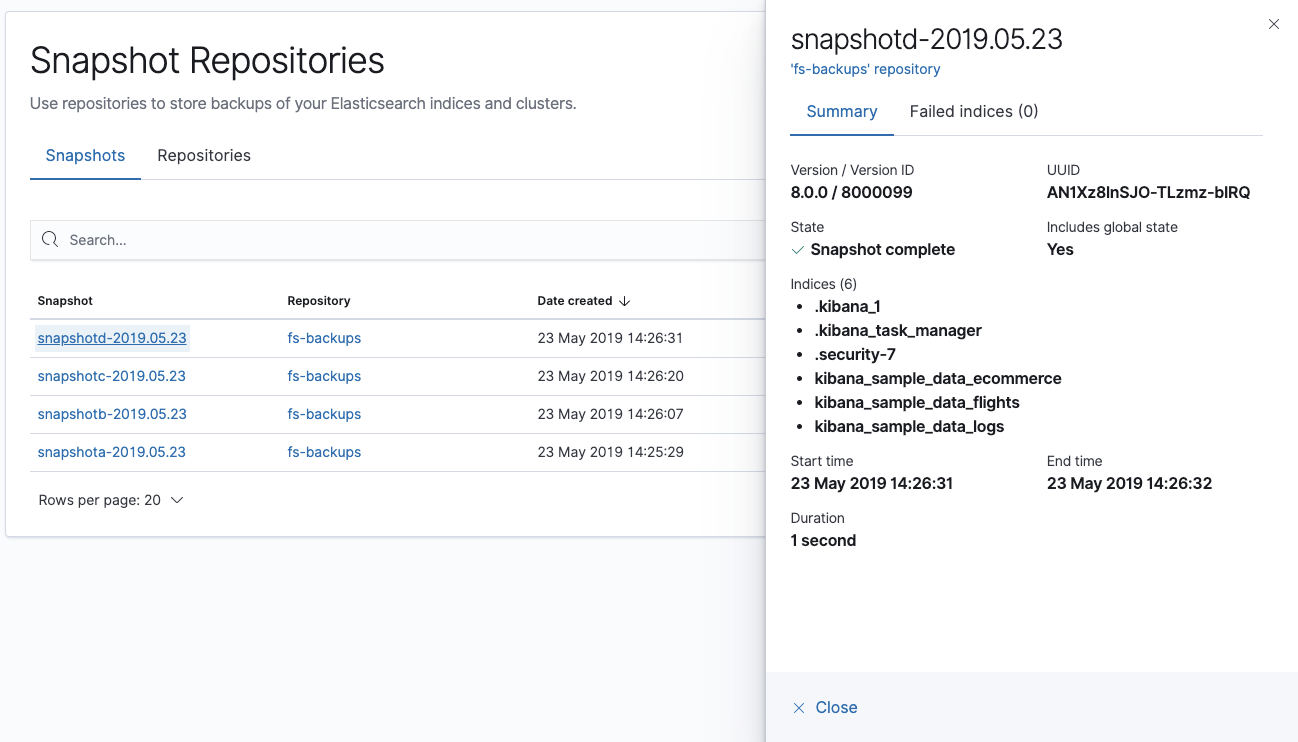Click the search magnifier icon
1298x742 pixels.
pyautogui.click(x=50, y=240)
